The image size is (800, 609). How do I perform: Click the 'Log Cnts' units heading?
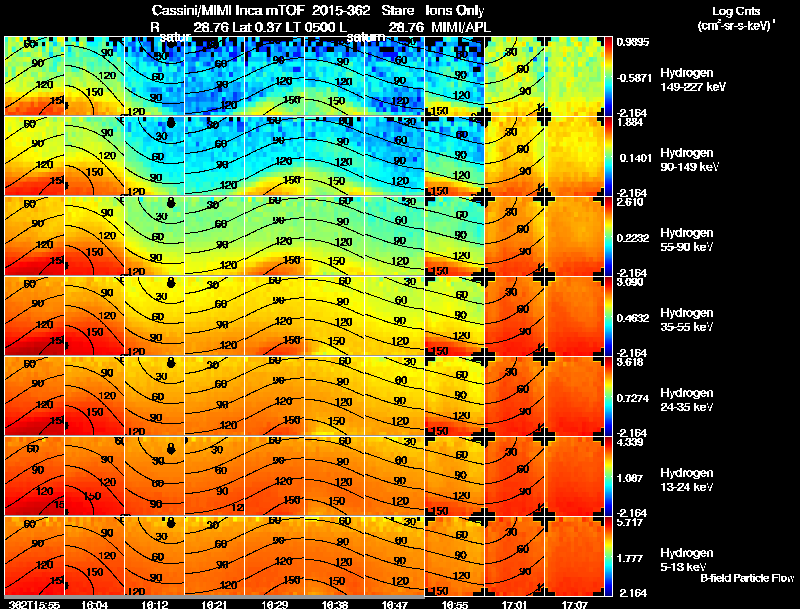(x=736, y=11)
